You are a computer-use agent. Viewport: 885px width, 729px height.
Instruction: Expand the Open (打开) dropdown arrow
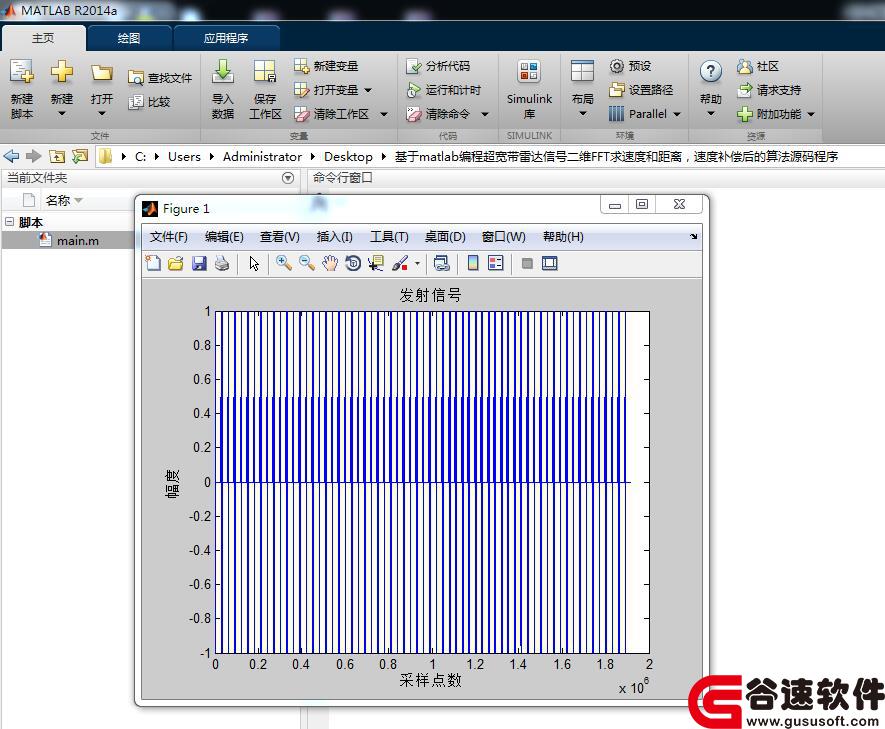(102, 113)
